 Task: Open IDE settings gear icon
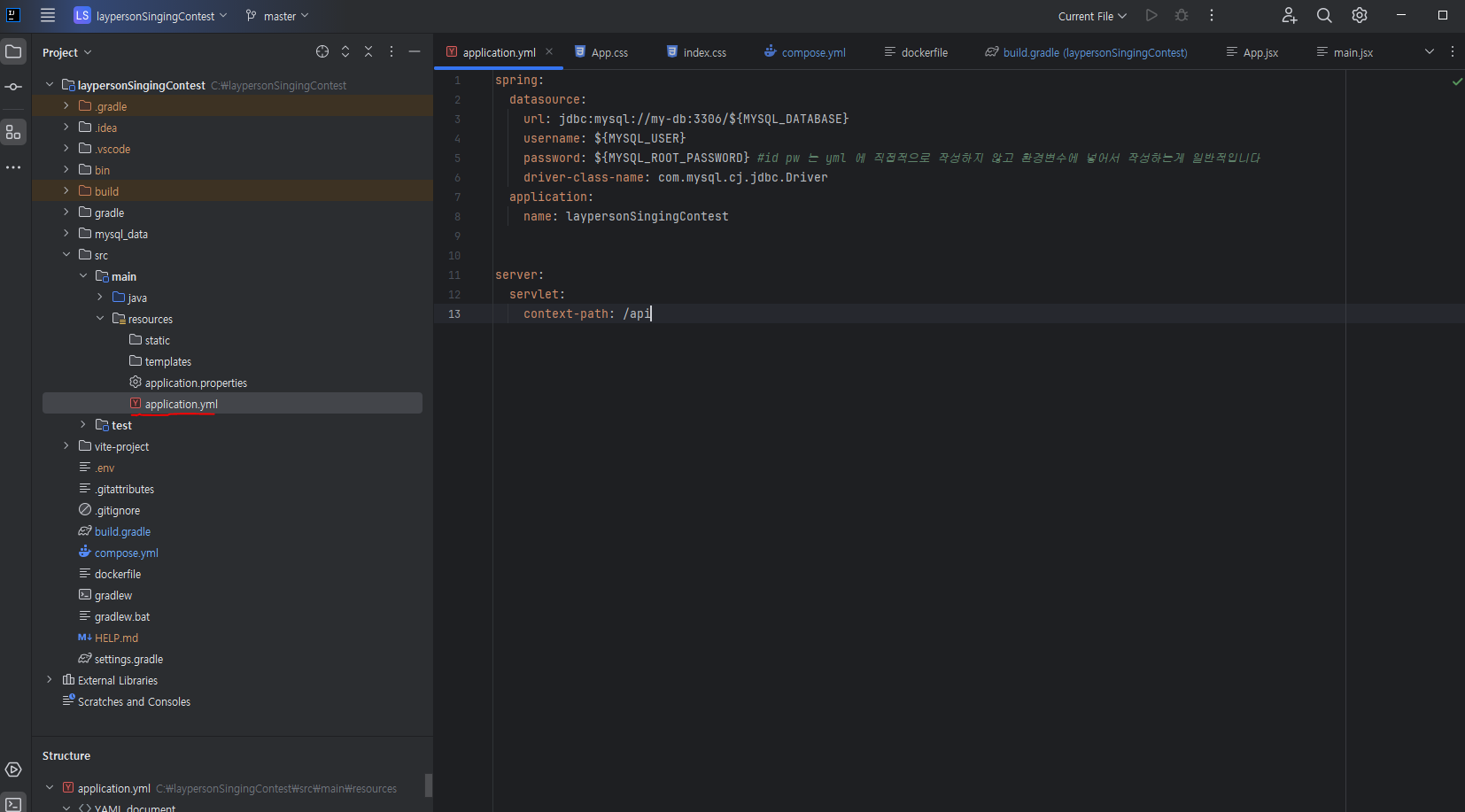tap(1360, 16)
